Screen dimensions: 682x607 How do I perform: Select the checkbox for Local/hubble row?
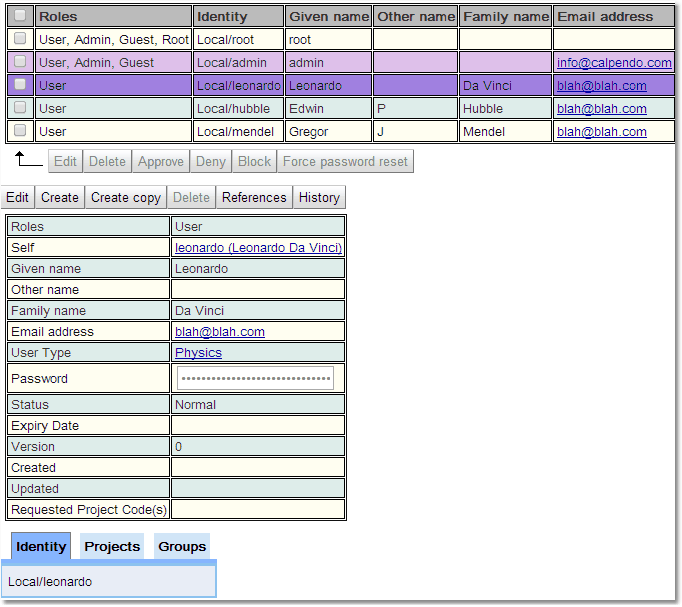pyautogui.click(x=20, y=108)
